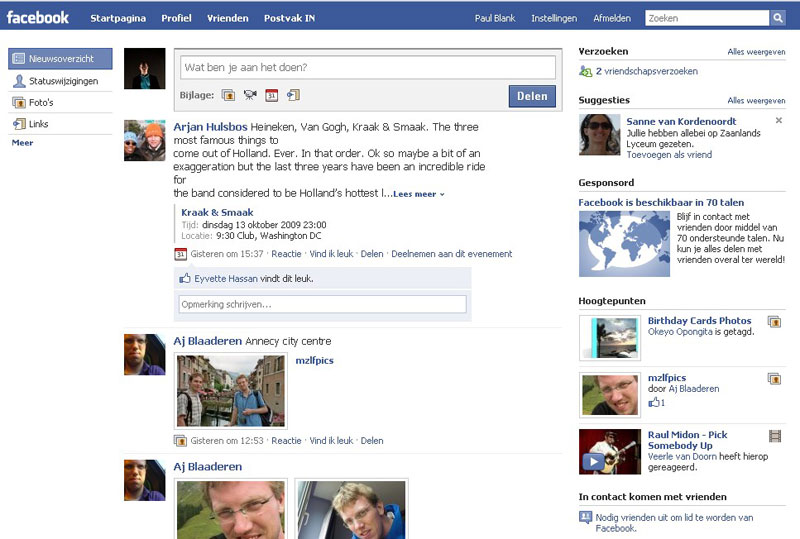The image size is (800, 539).
Task: Expand the Meer sidebar filter list
Action: (x=22, y=143)
